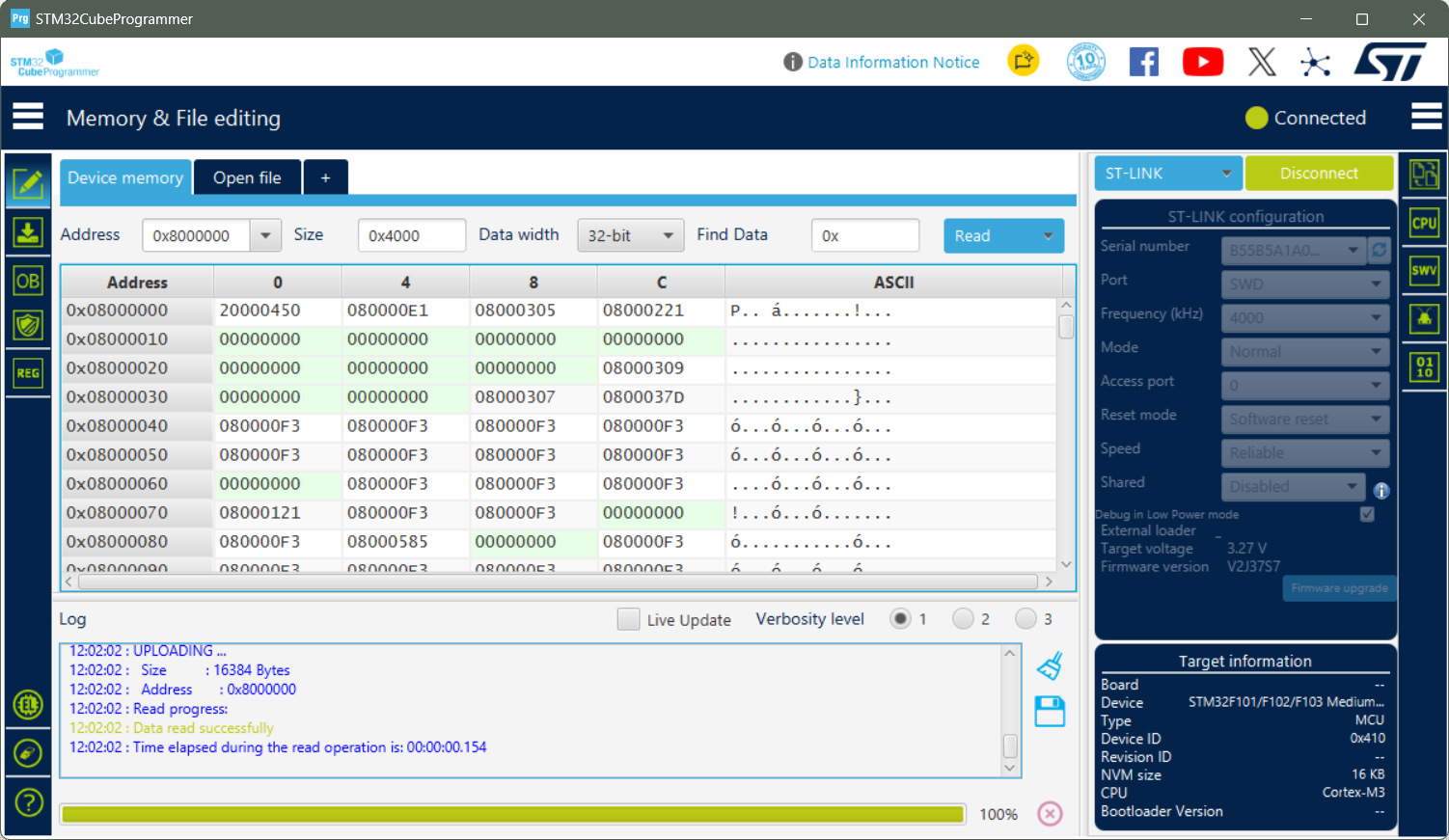Screen dimensions: 1449x840
Task: Switch to the Open file tab
Action: pos(247,177)
